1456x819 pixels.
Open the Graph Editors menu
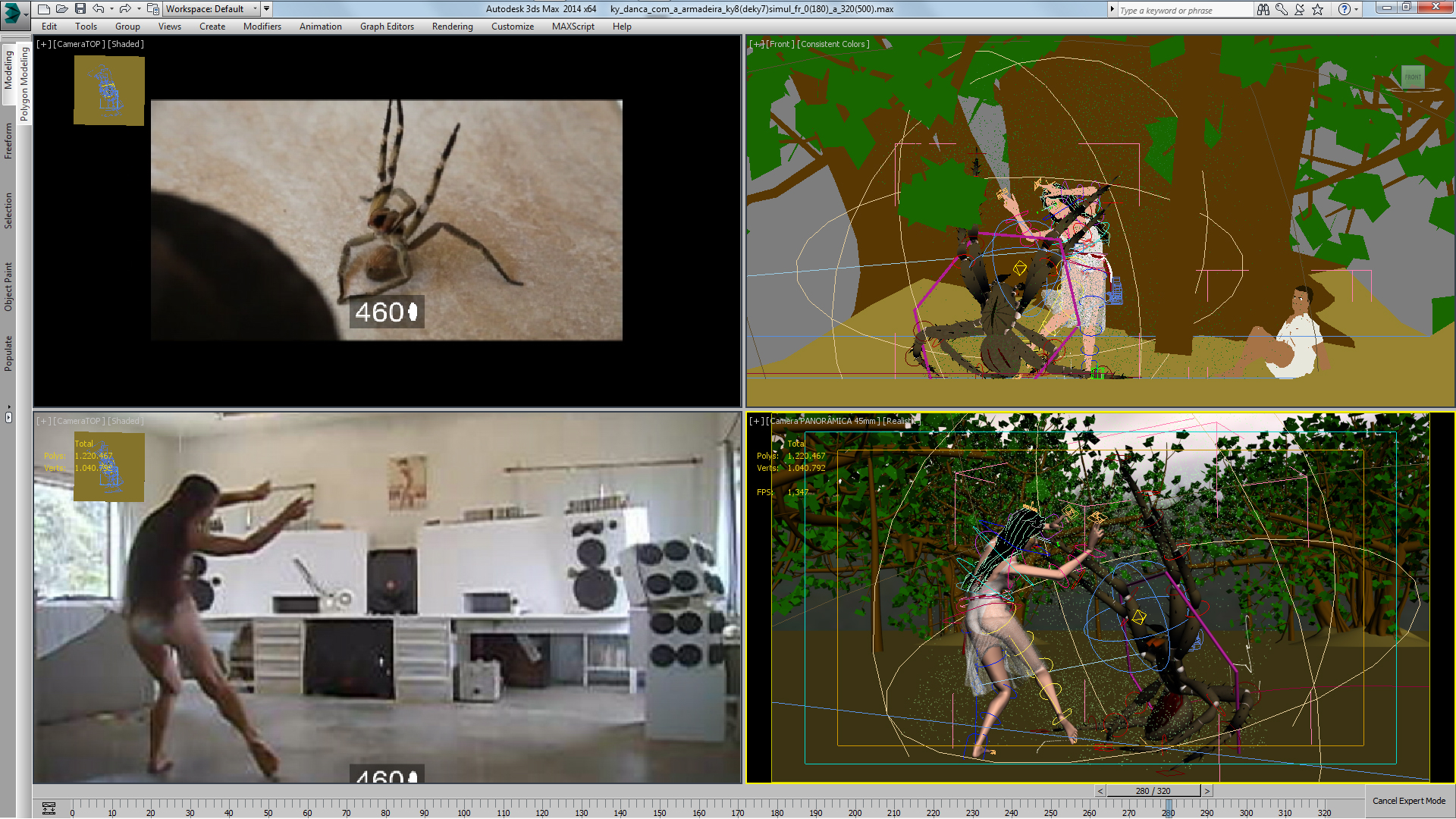387,27
